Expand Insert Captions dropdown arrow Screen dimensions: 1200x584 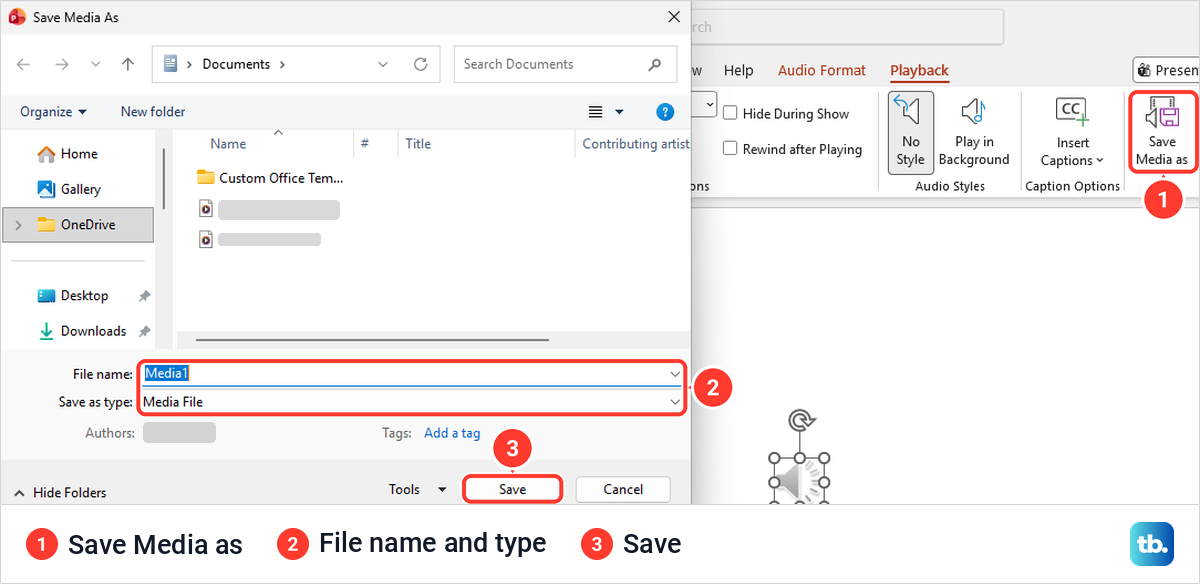click(1100, 160)
